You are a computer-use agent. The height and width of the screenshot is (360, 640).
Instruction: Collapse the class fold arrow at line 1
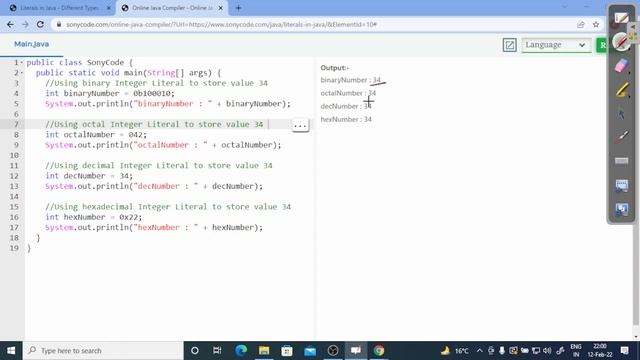tap(22, 63)
